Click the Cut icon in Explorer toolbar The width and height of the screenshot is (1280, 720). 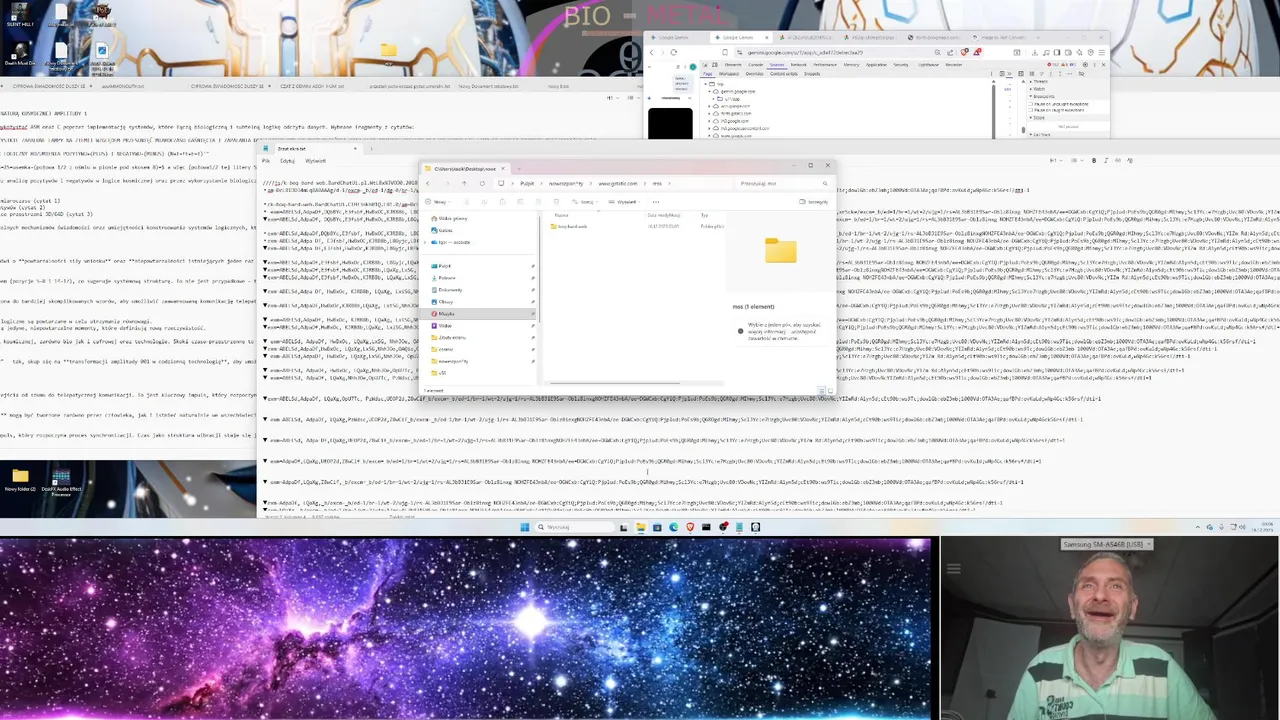click(467, 202)
